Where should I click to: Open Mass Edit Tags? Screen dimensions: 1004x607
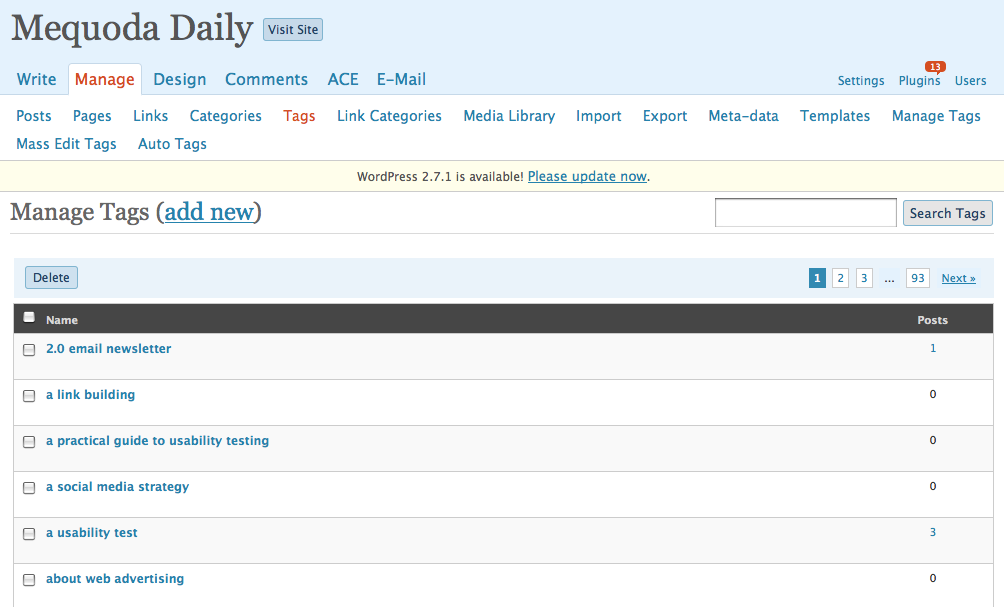point(67,144)
